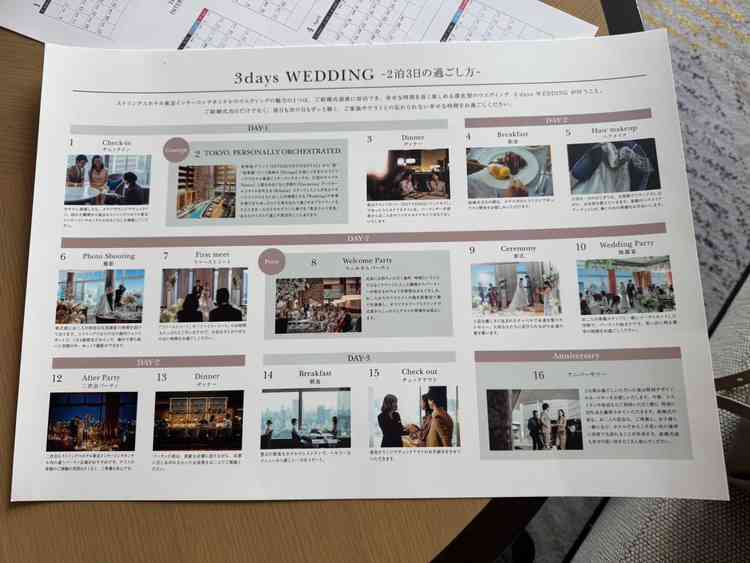The height and width of the screenshot is (563, 750).
Task: Click the round badge beside Tokyo Personally Orchestrated
Action: (x=177, y=151)
